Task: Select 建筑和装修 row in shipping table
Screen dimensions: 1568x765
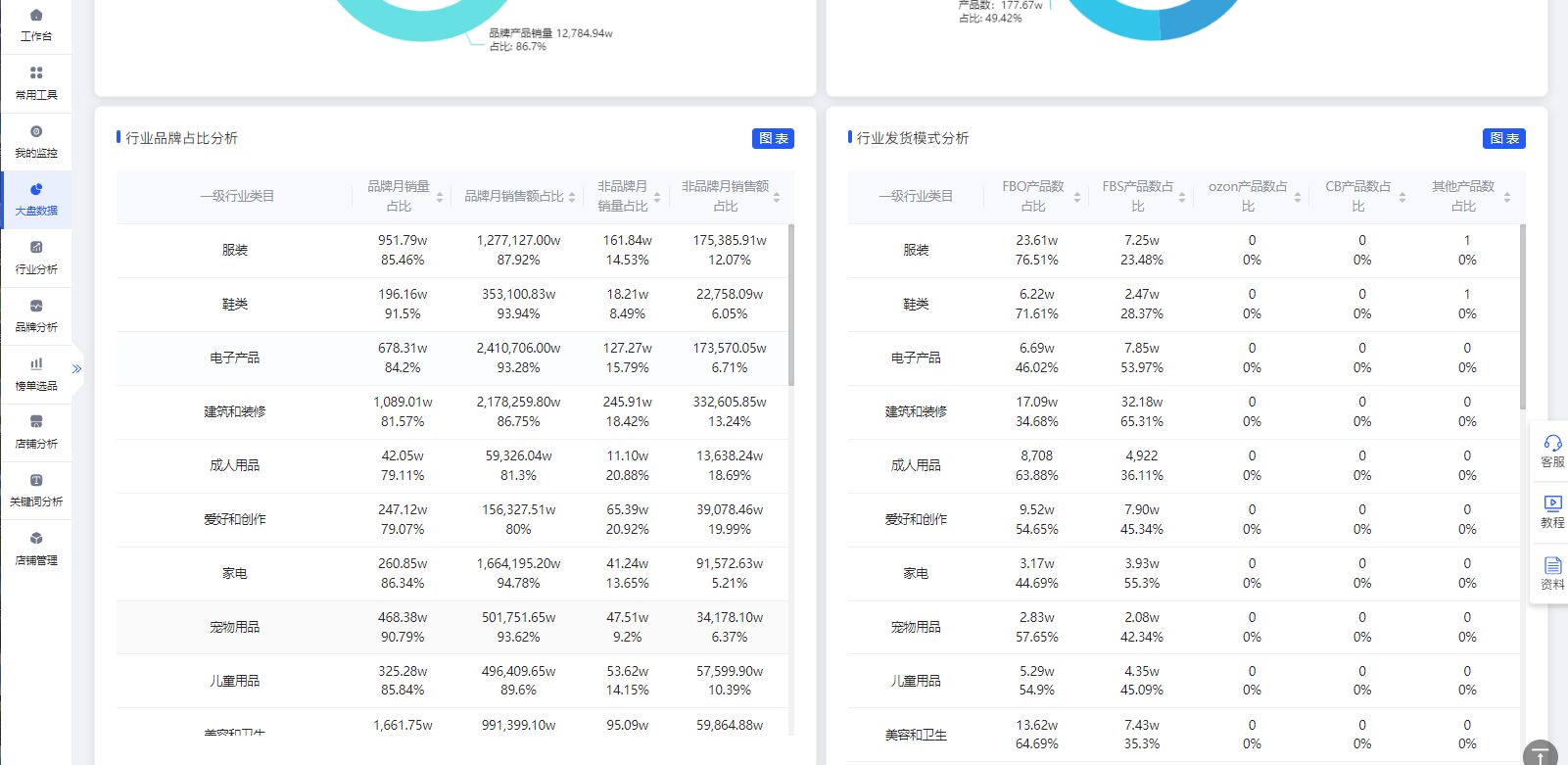Action: 1184,411
